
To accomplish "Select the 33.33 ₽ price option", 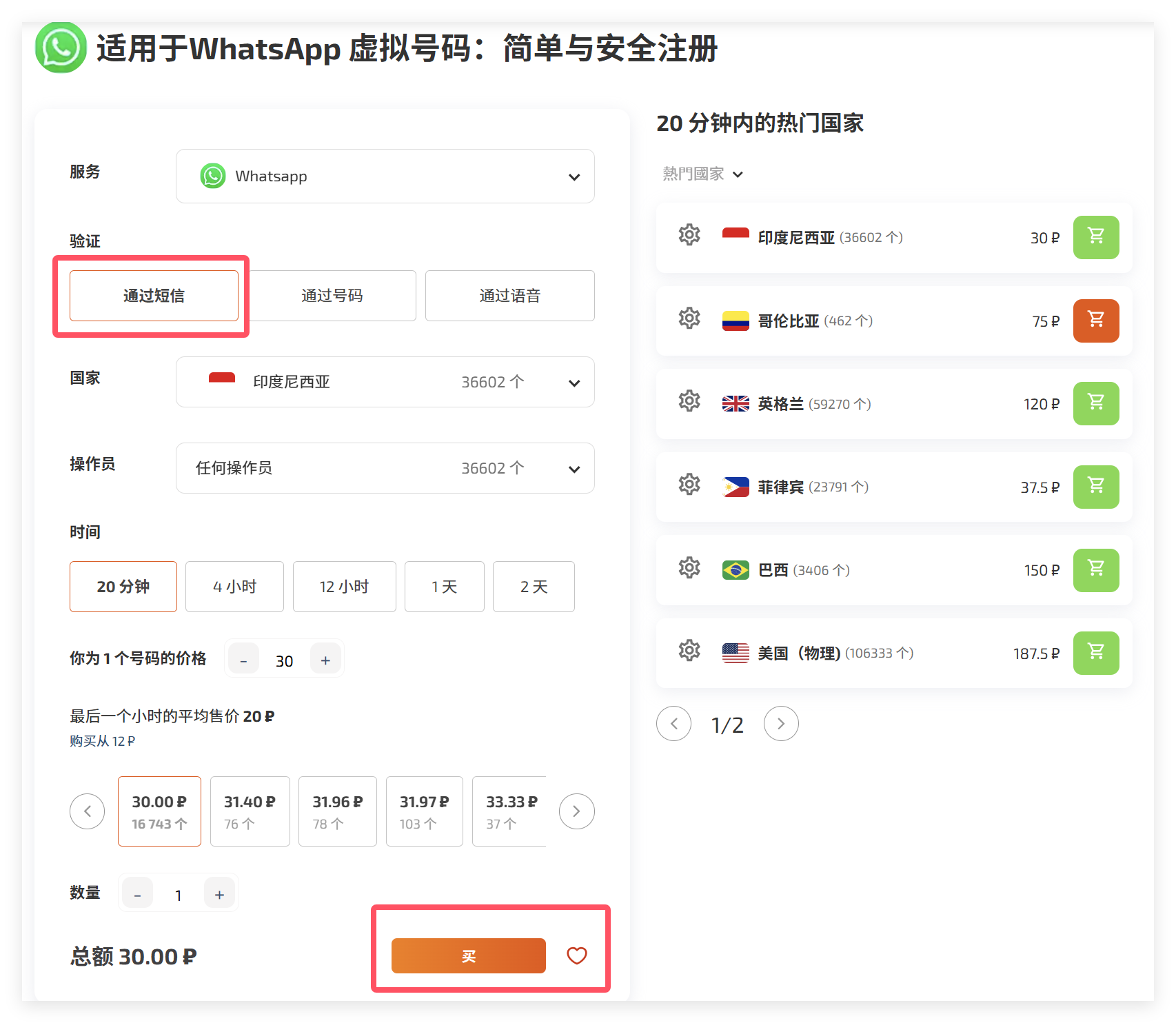I will 509,811.
